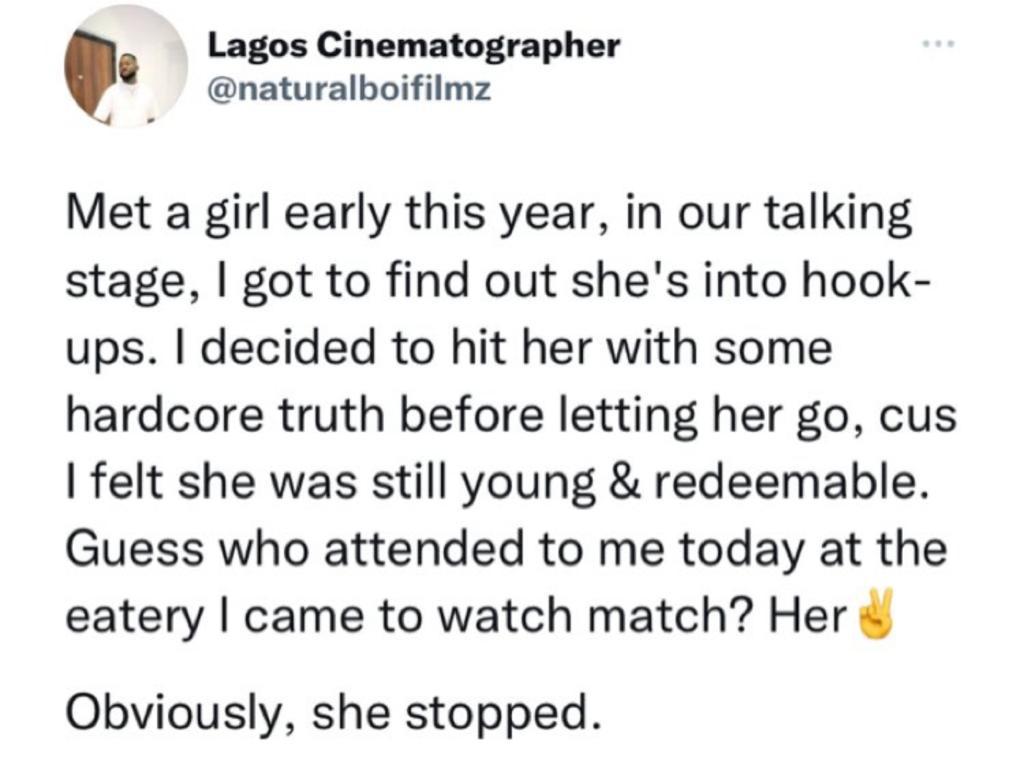1024x778 pixels.
Task: Open the three-dot more options menu
Action: click(x=938, y=44)
